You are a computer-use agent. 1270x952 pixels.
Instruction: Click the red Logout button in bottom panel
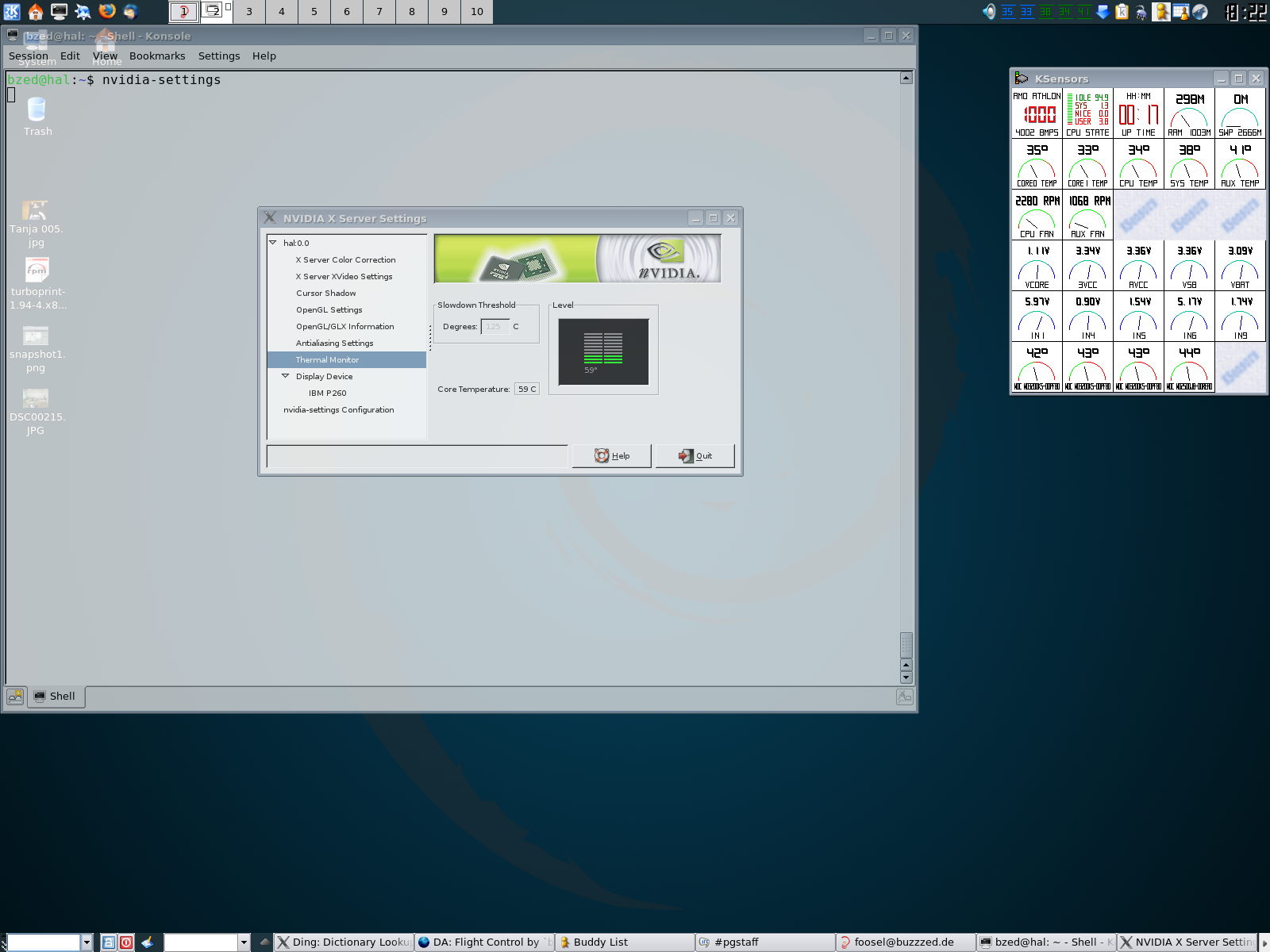pos(126,942)
